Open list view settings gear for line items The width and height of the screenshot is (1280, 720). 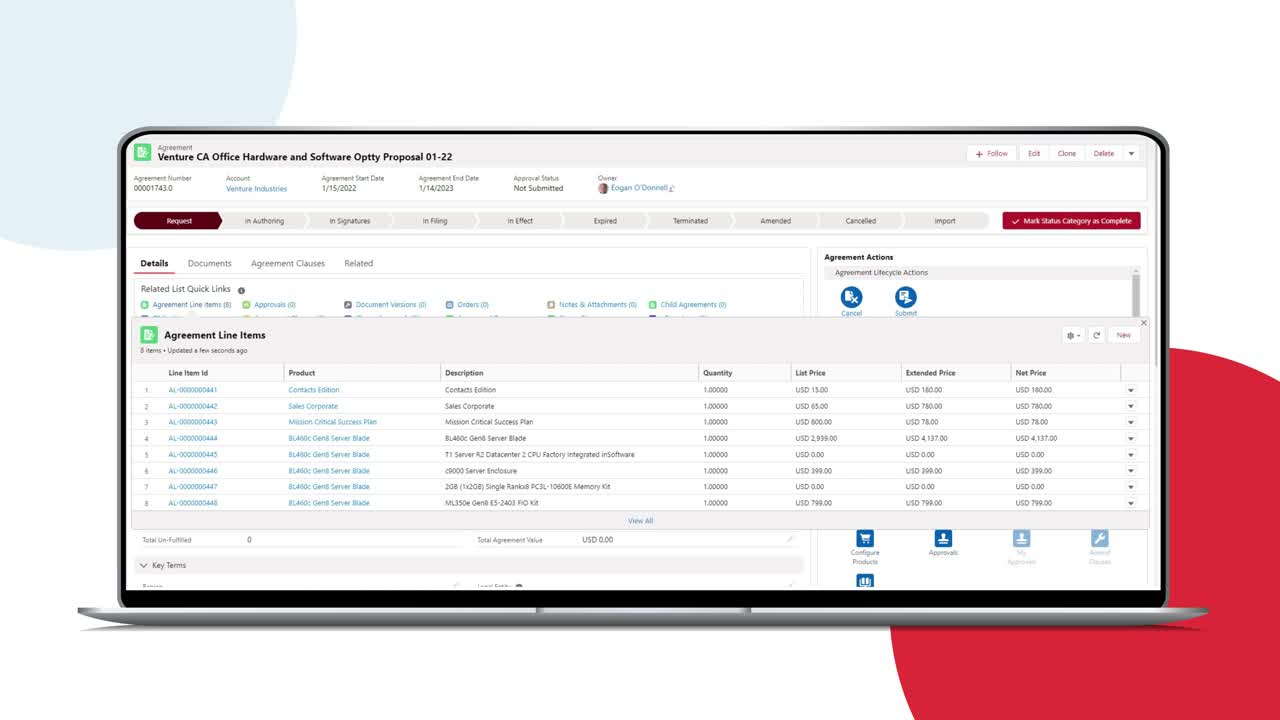point(1069,335)
